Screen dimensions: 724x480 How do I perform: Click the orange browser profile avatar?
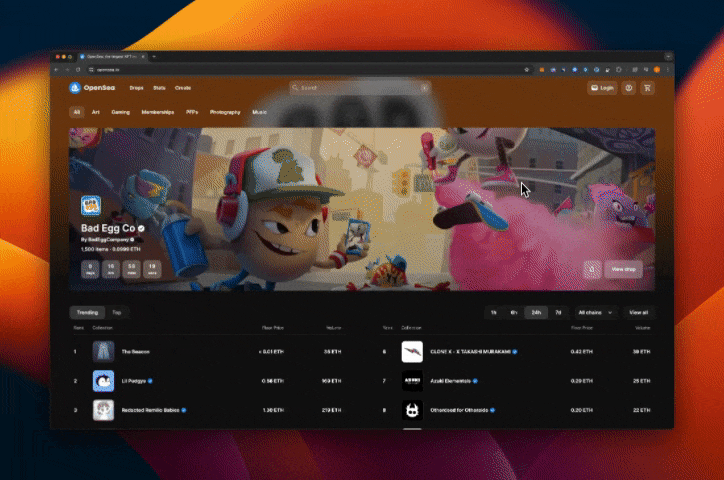pyautogui.click(x=657, y=70)
